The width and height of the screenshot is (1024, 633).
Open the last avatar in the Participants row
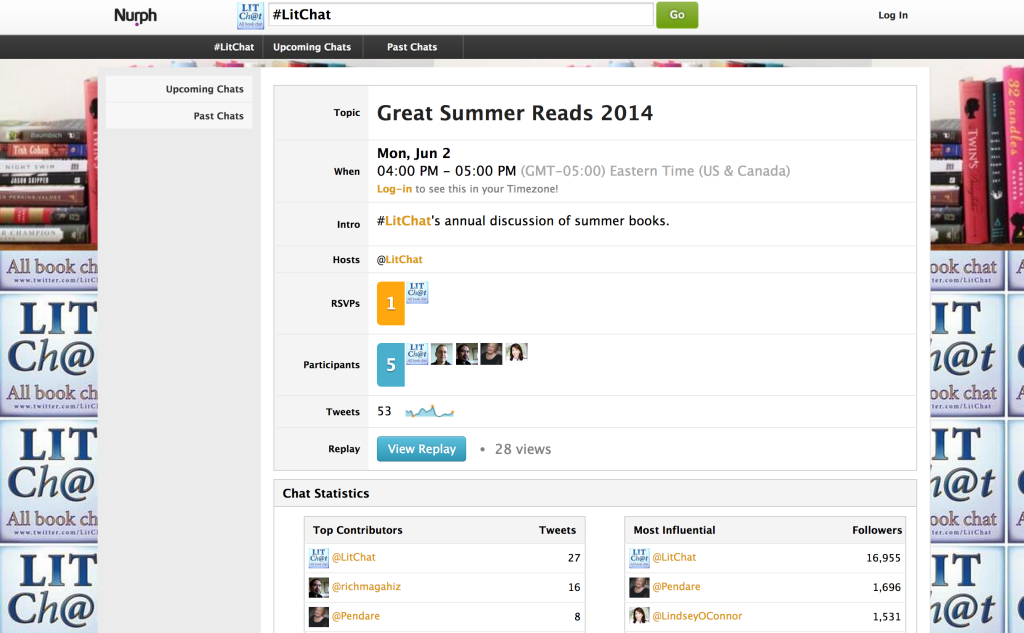[x=517, y=353]
